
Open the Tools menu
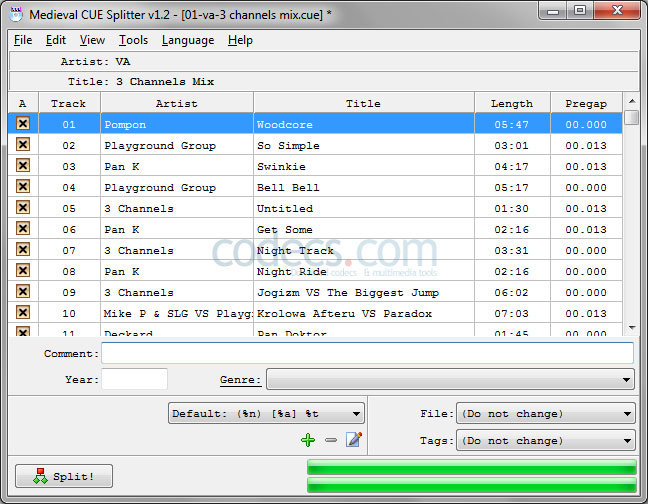[133, 40]
